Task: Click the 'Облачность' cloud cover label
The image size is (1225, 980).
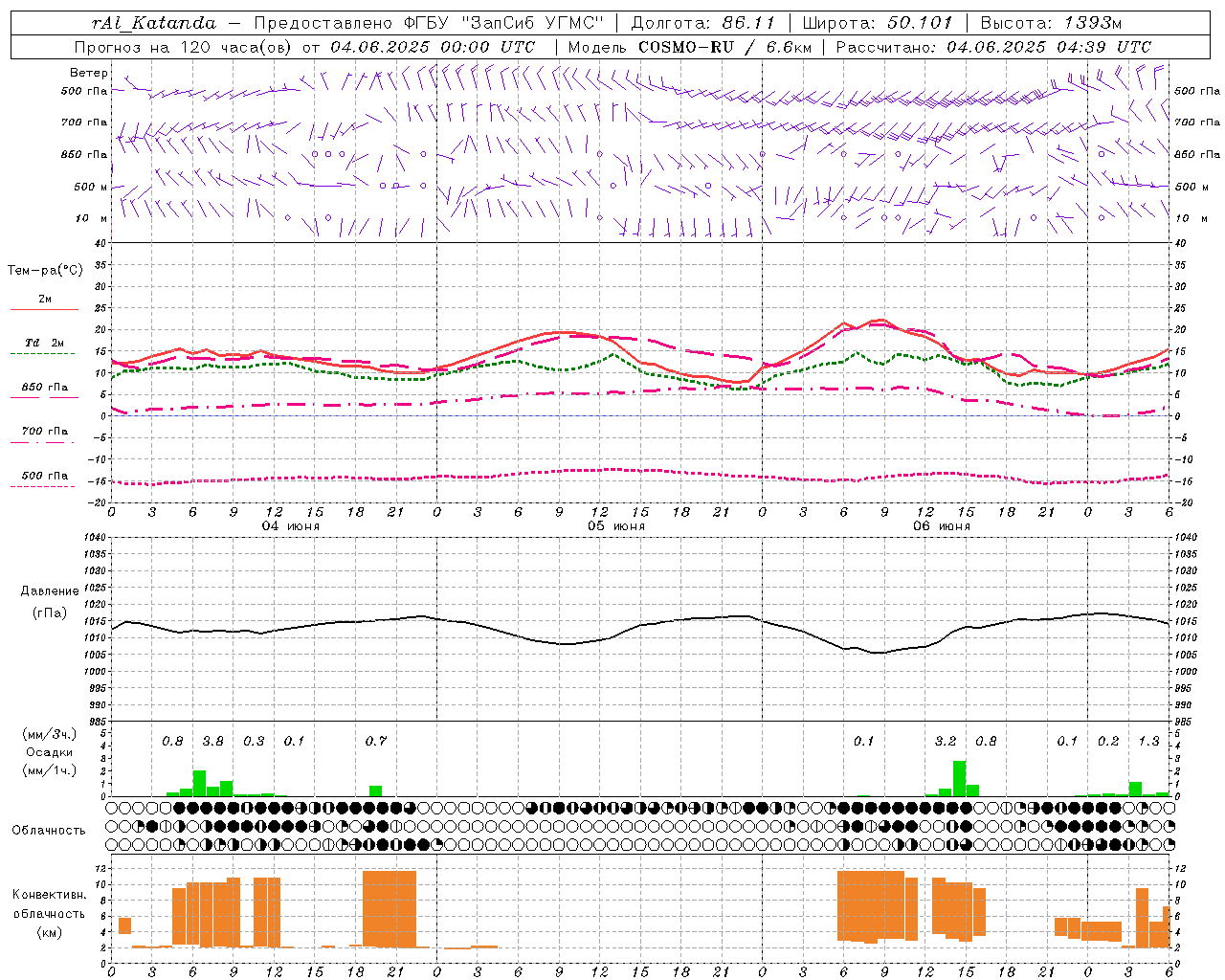Action: [x=49, y=831]
